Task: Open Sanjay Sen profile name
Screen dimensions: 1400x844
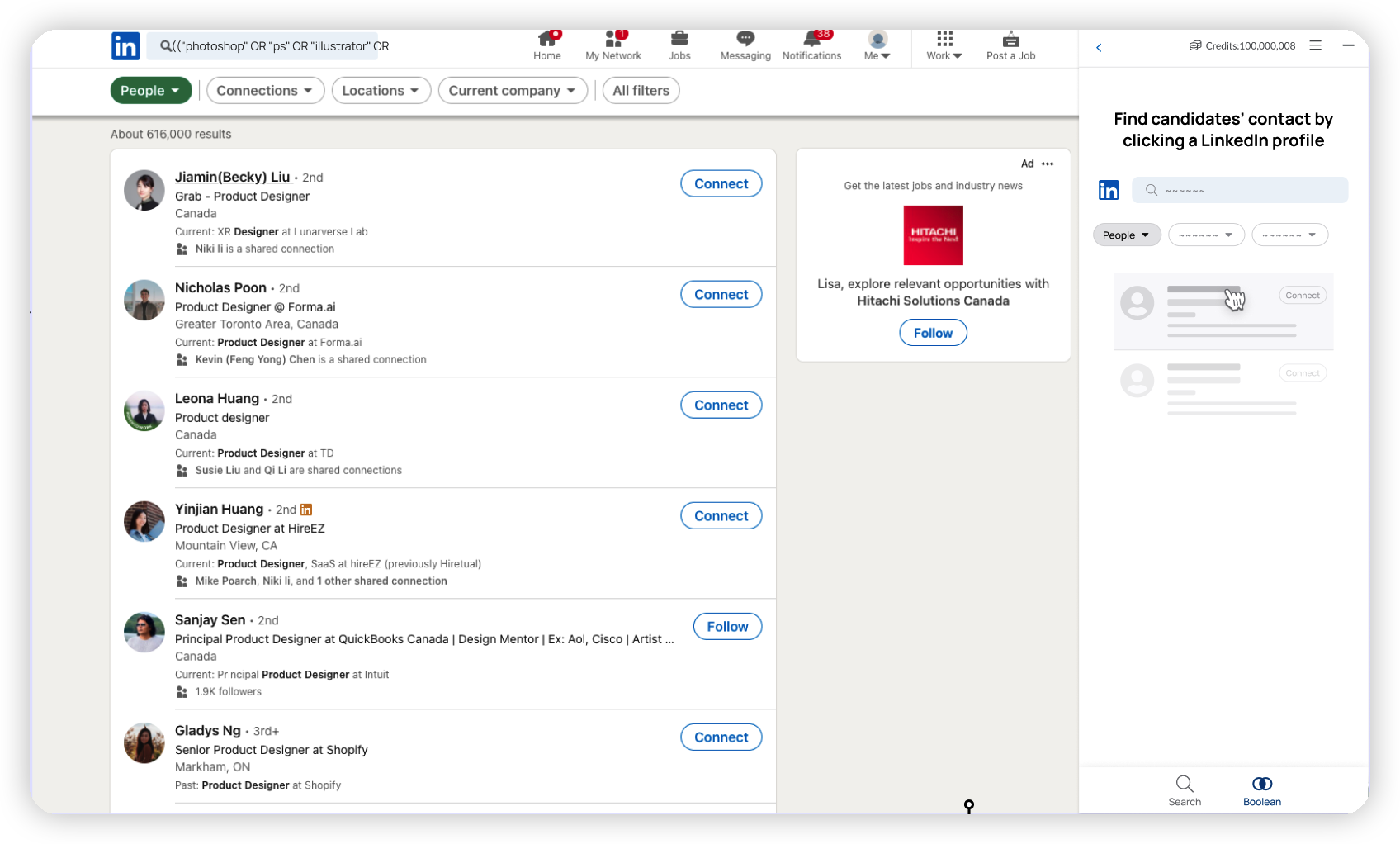Action: tap(210, 619)
